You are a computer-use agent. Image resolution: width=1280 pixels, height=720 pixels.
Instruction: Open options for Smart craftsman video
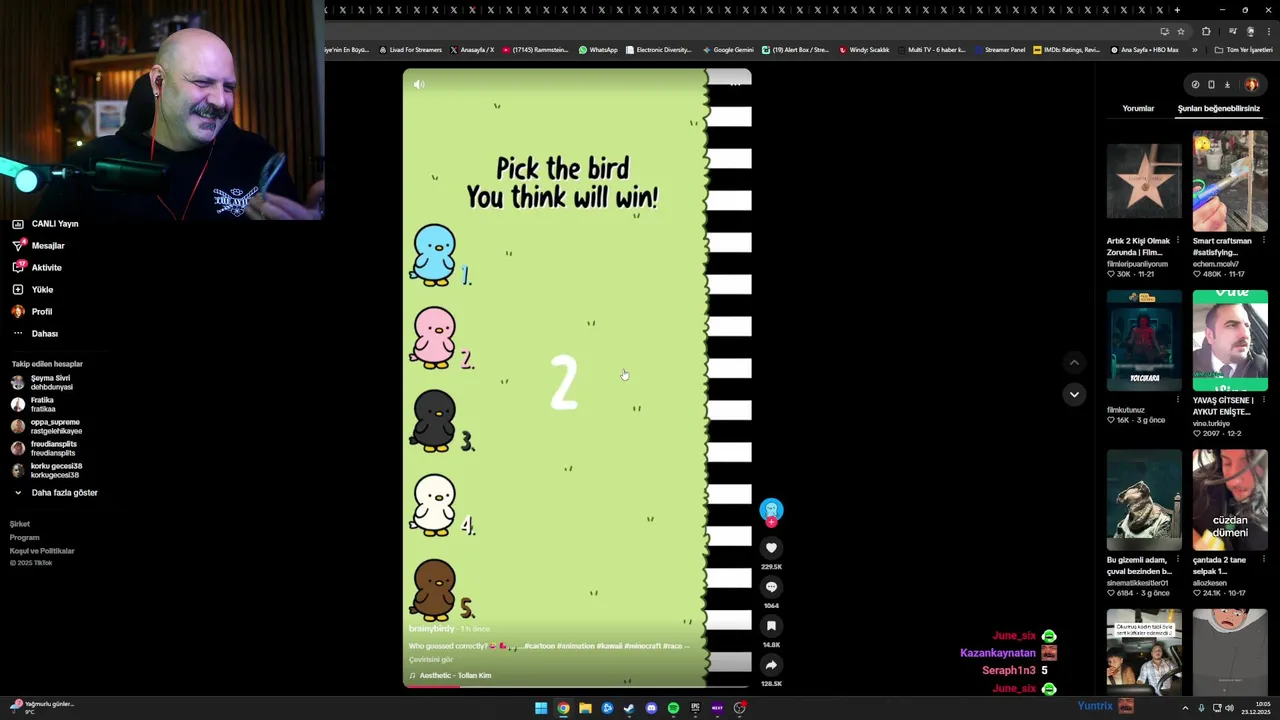(1264, 241)
